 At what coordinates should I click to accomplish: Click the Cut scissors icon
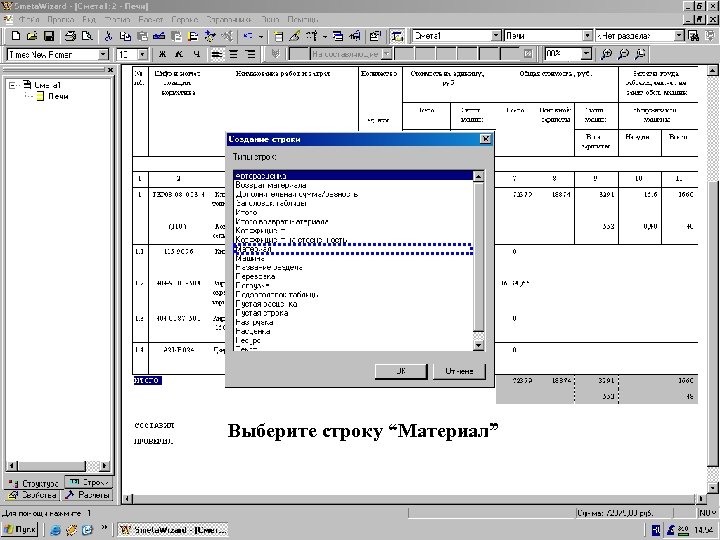tap(108, 36)
